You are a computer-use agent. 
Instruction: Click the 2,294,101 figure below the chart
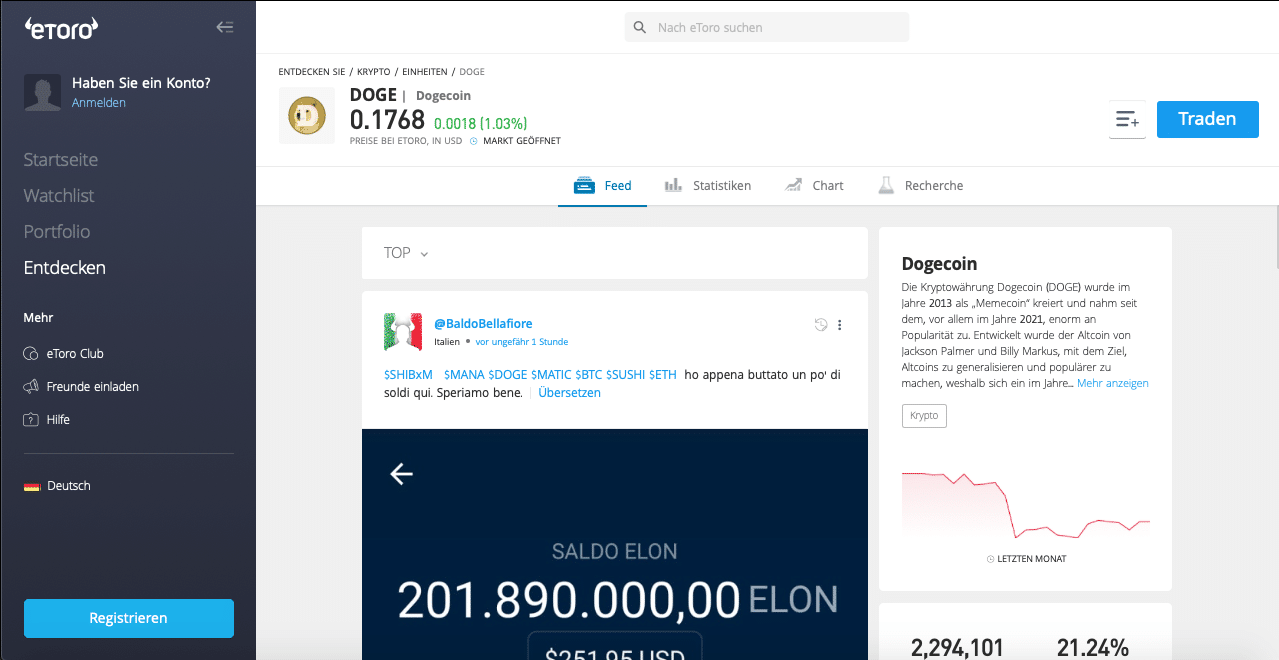click(957, 648)
